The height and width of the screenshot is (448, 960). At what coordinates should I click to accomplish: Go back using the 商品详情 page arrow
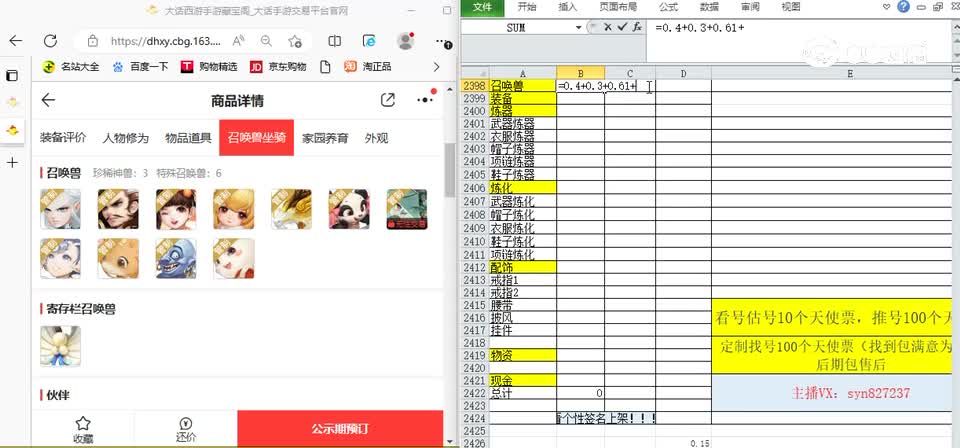coord(48,100)
